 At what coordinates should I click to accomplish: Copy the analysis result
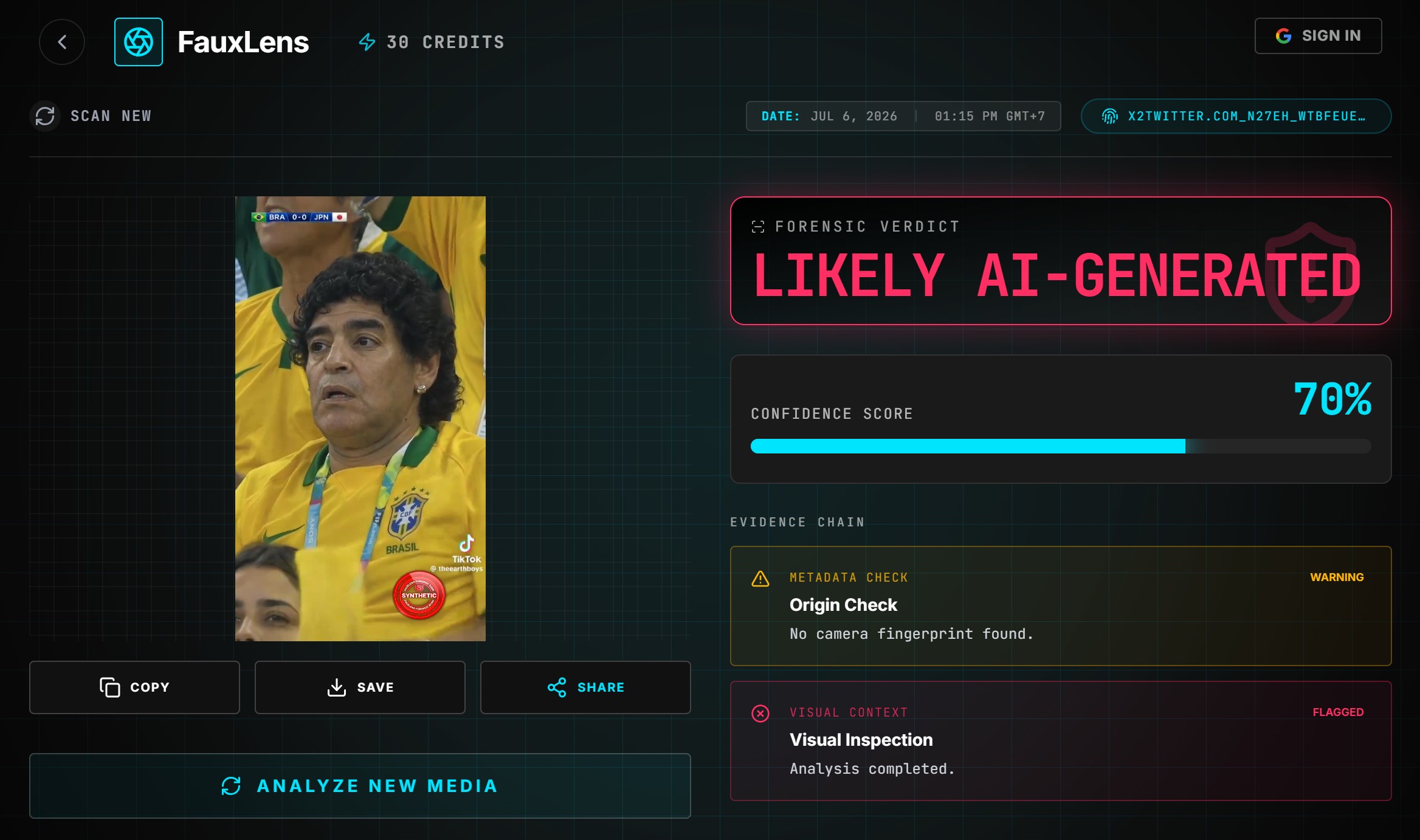point(134,687)
